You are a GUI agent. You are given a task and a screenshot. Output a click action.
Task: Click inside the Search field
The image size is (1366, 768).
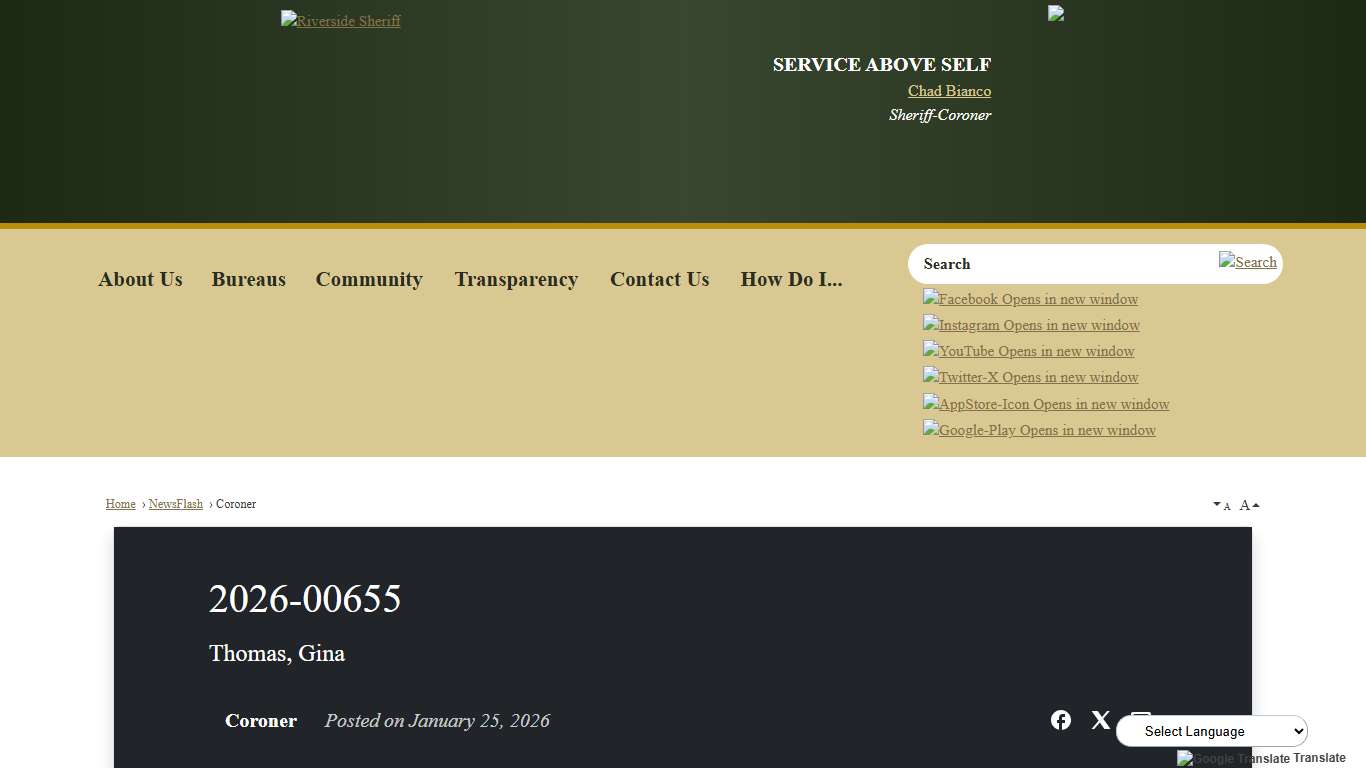[x=1050, y=263]
